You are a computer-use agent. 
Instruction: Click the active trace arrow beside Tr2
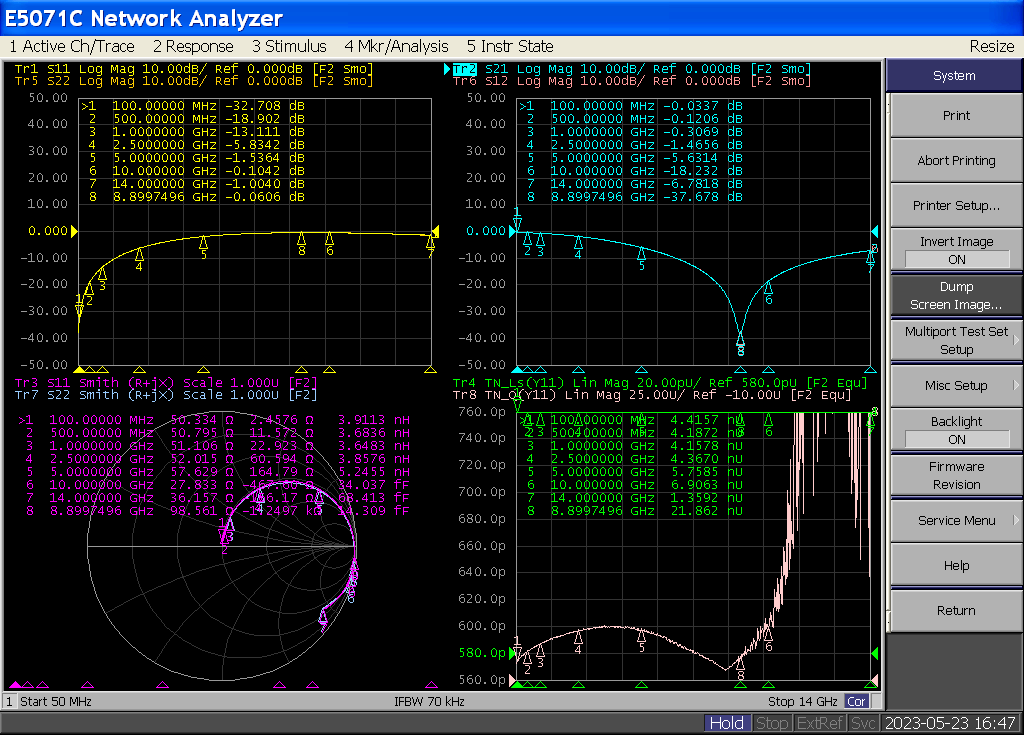click(446, 69)
